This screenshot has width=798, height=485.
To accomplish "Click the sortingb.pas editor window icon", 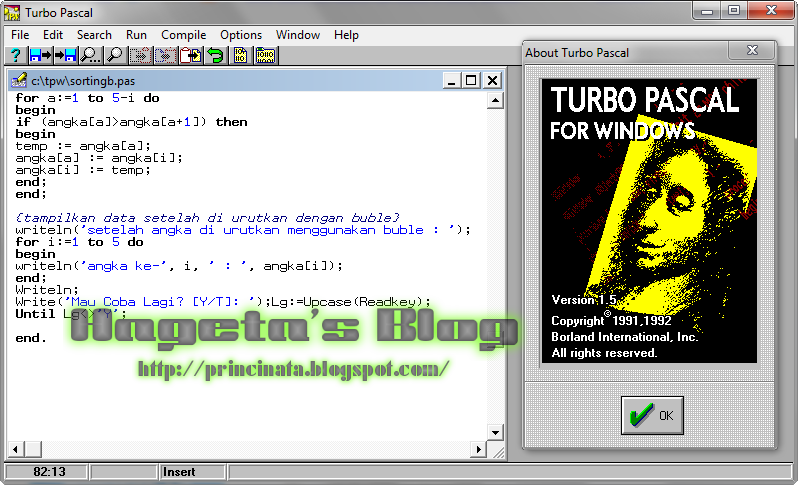I will pyautogui.click(x=19, y=80).
